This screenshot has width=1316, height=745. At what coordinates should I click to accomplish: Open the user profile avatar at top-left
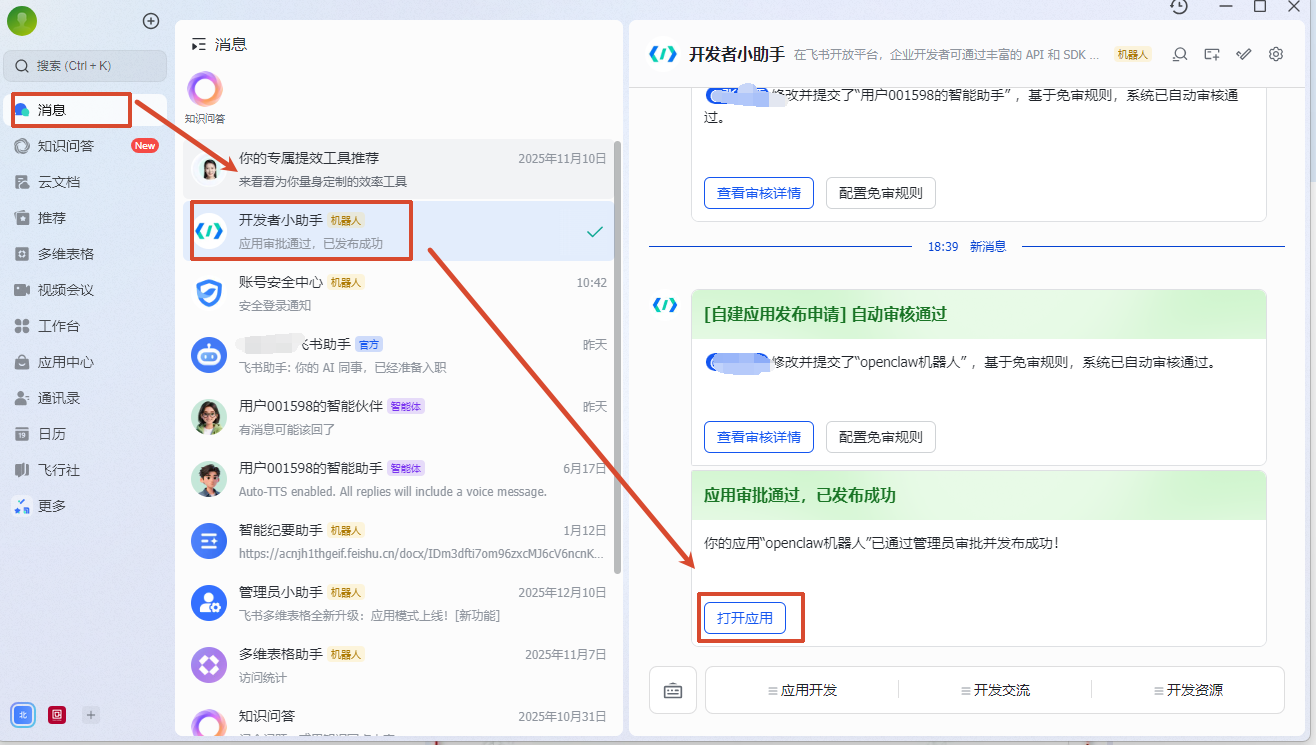[x=21, y=20]
